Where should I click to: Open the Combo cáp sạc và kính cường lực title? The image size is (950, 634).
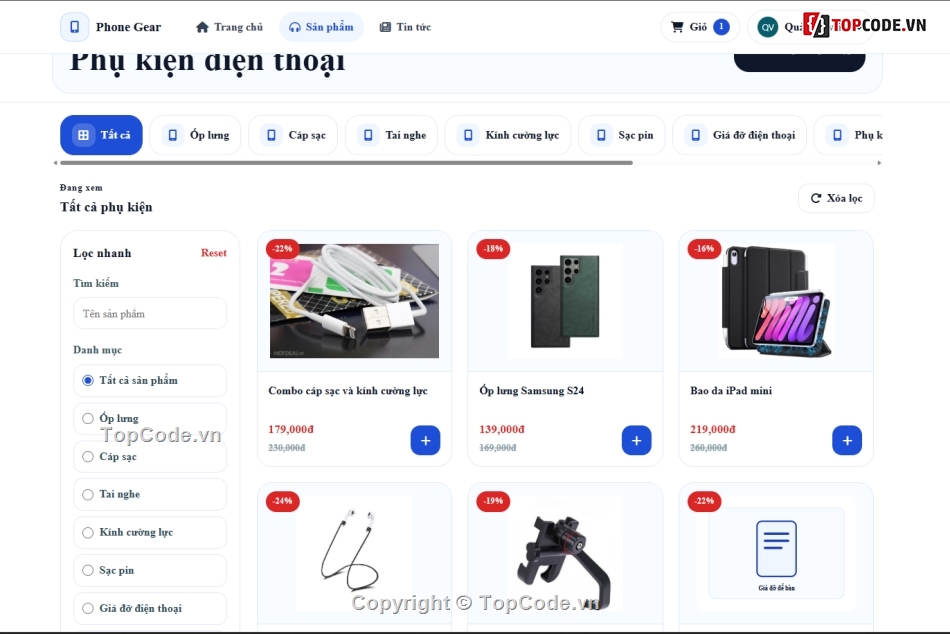click(x=348, y=391)
